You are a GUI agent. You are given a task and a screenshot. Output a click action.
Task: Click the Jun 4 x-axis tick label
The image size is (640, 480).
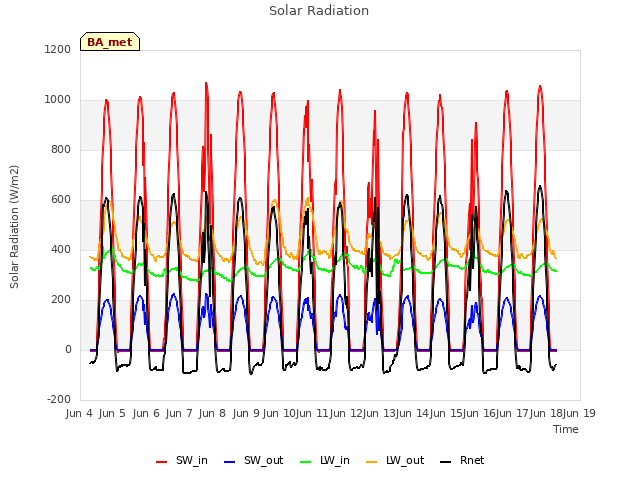(79, 413)
